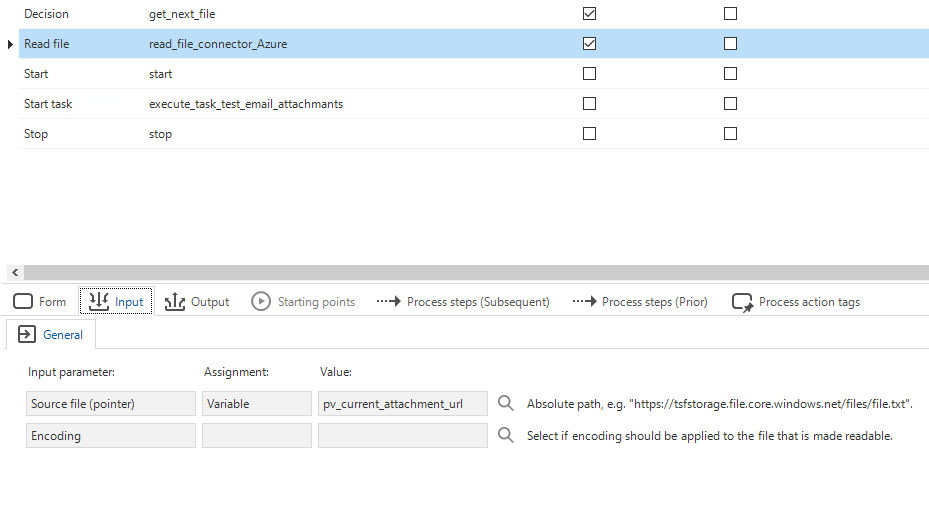Viewport: 929px width, 509px height.
Task: Open Assignment field for Encoding parameter
Action: 257,436
